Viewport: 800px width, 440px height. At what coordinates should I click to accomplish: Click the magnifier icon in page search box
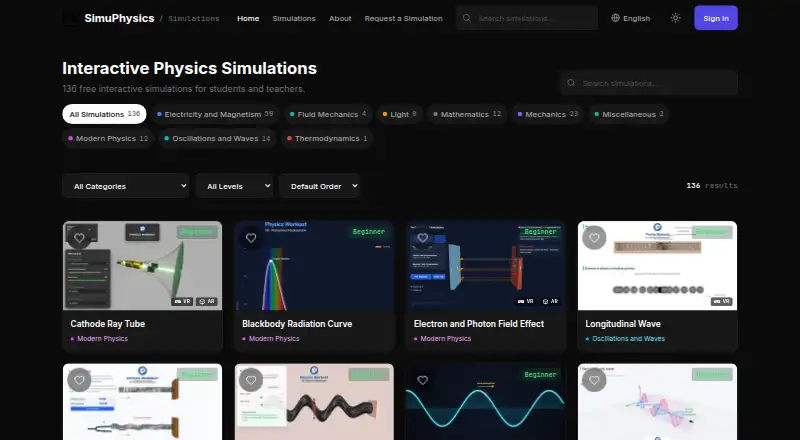(x=571, y=83)
